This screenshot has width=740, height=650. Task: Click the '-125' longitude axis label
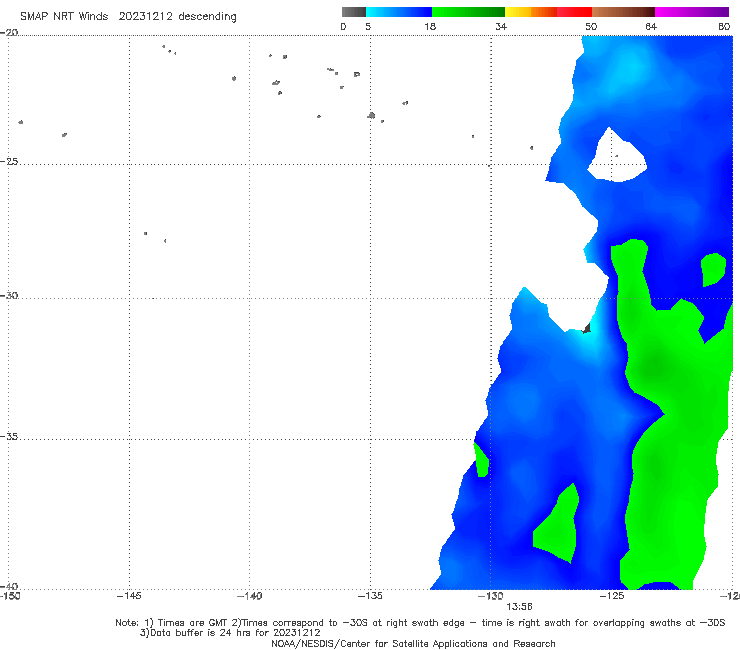click(612, 596)
